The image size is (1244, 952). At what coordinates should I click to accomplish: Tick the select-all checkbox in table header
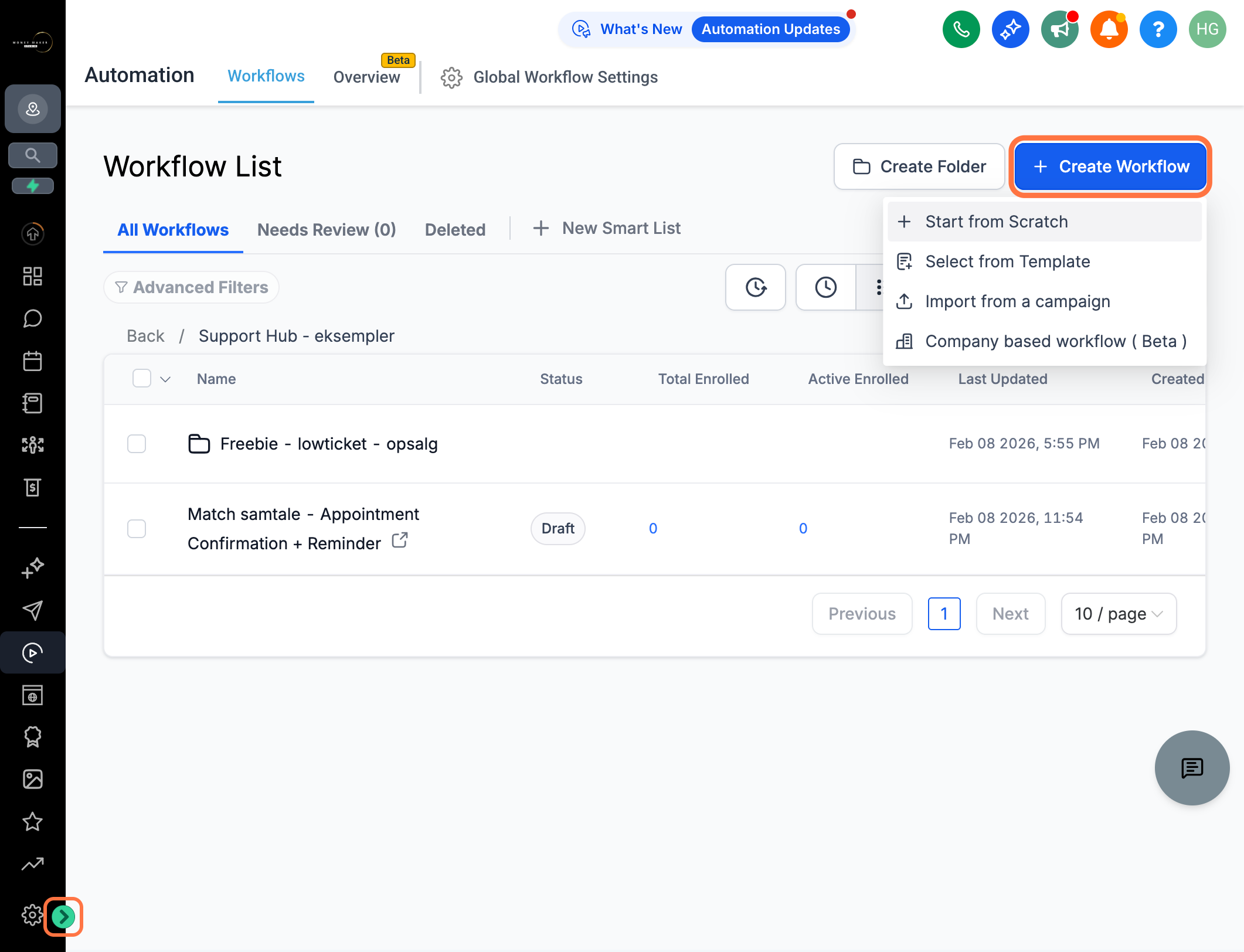(x=142, y=378)
